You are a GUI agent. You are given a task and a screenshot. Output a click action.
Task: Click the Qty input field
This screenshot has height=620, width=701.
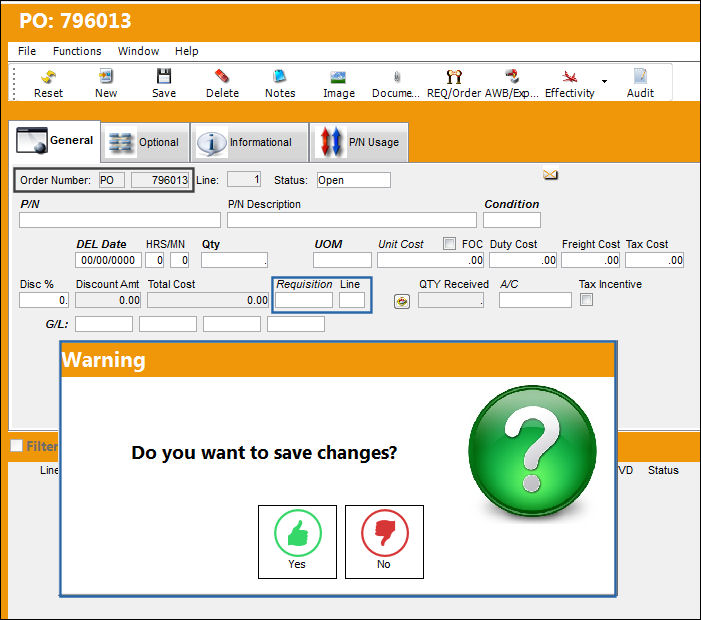tap(234, 260)
